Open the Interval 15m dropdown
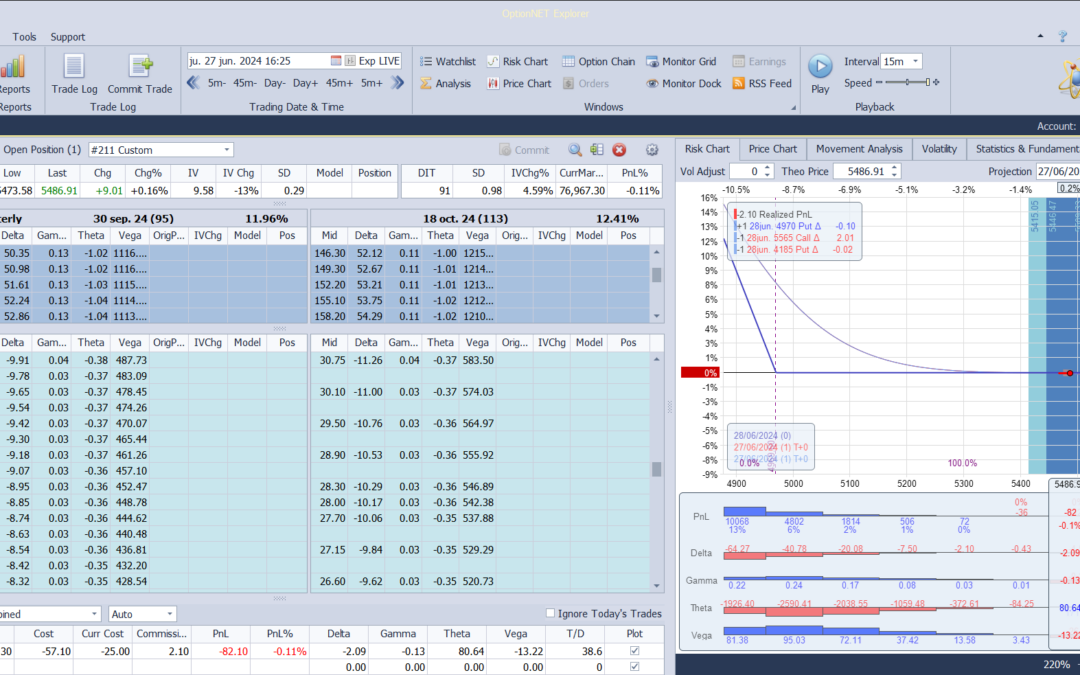The height and width of the screenshot is (675, 1080). click(915, 62)
